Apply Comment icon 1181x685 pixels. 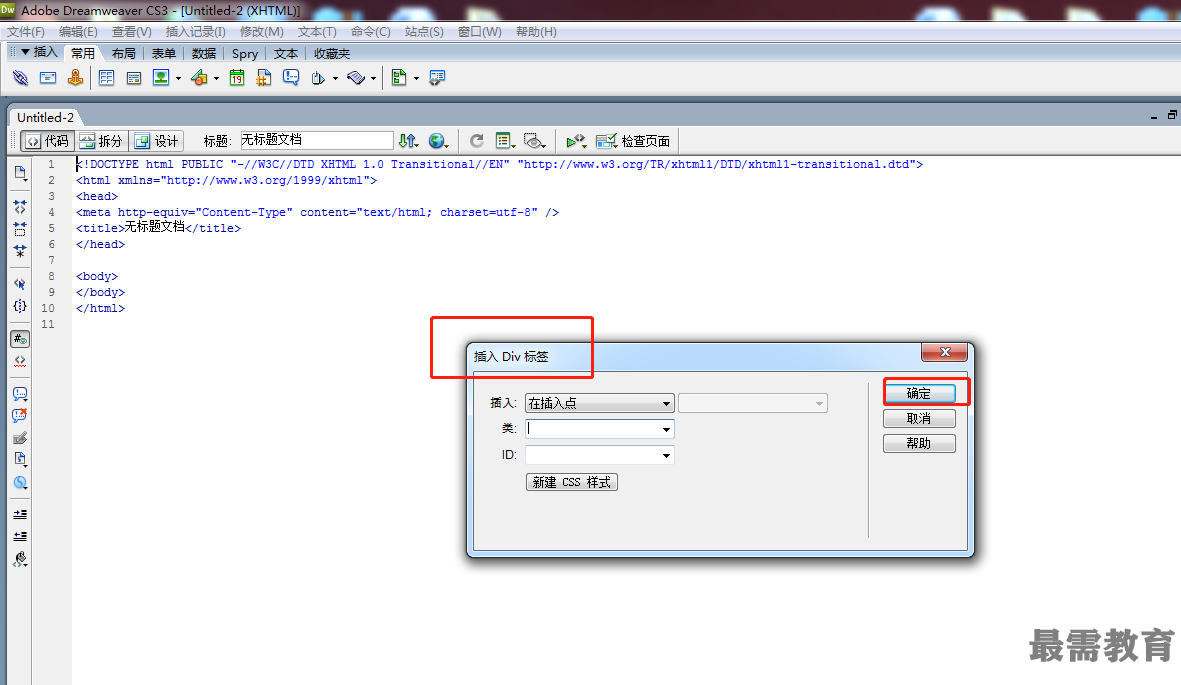20,394
